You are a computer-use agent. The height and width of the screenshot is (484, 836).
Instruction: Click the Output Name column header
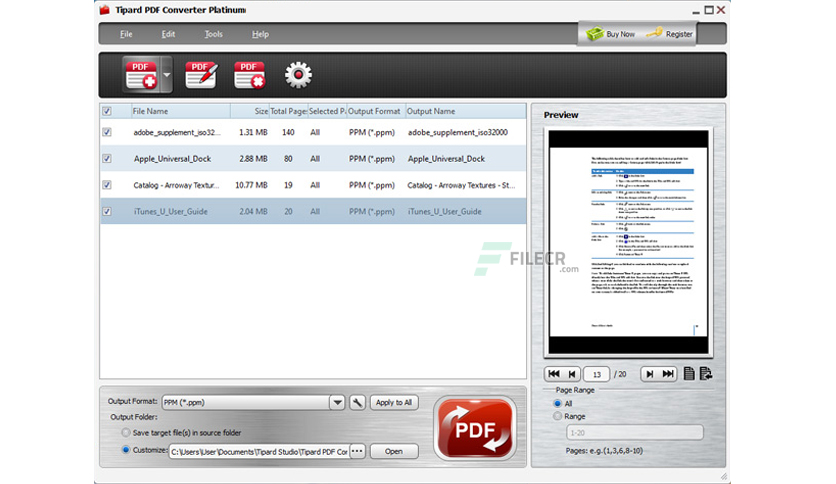(465, 111)
